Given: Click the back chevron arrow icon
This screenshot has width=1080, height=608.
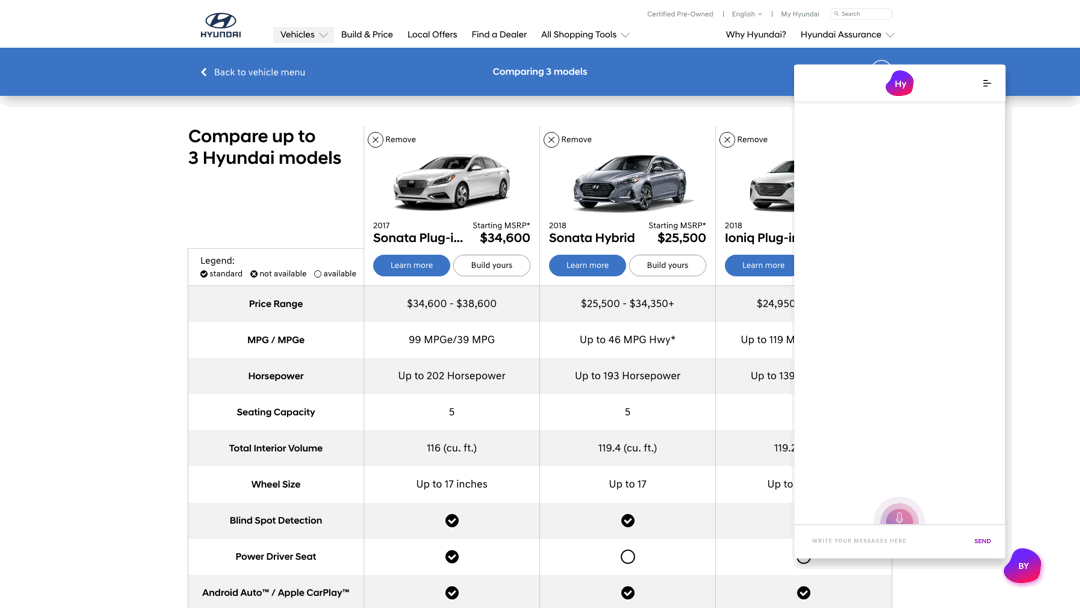Looking at the screenshot, I should 204,72.
